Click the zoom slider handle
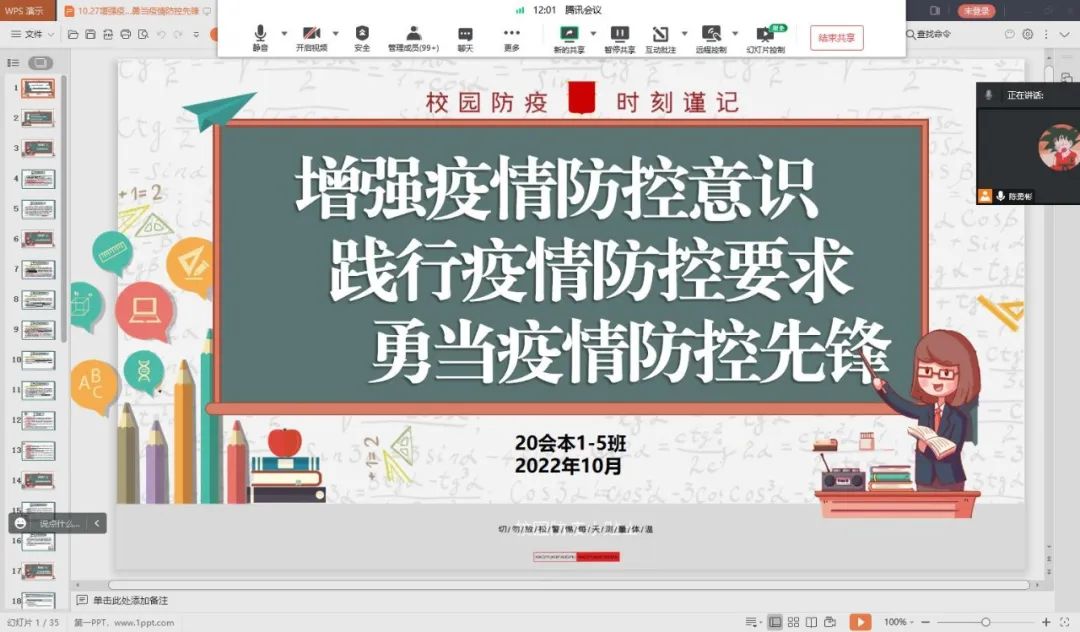Viewport: 1080px width, 632px height. pos(986,622)
